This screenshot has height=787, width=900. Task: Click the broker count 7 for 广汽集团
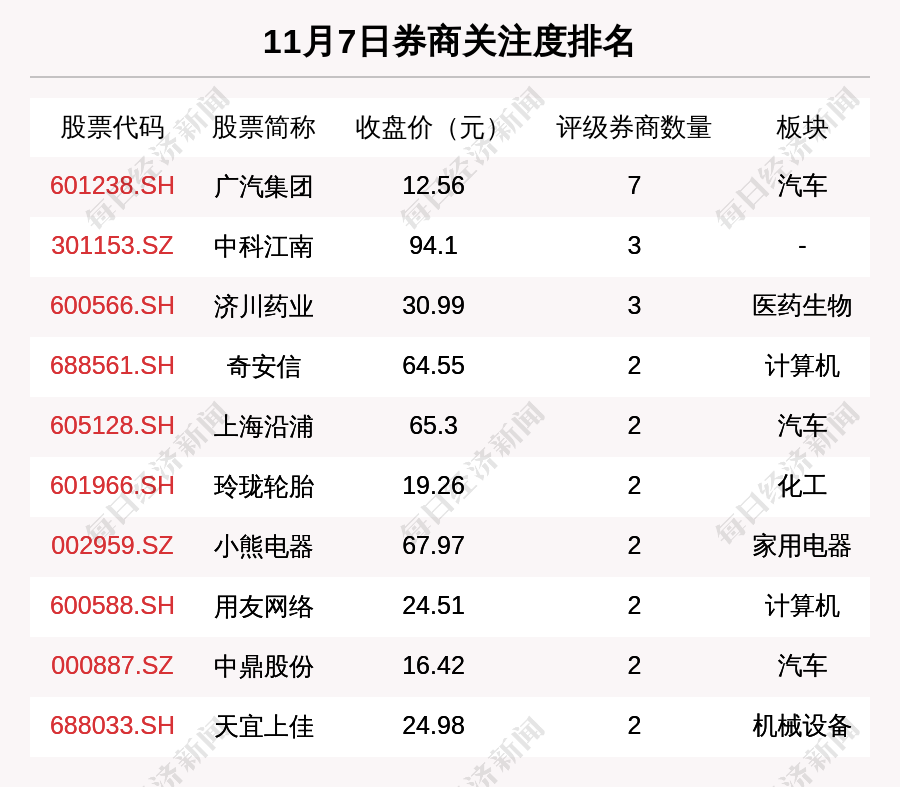[x=634, y=186]
